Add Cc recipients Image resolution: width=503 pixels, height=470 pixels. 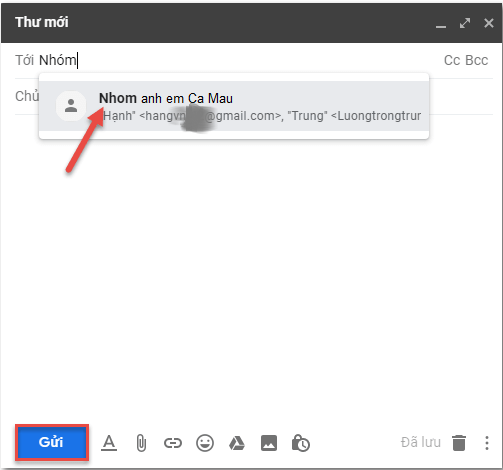pos(452,60)
